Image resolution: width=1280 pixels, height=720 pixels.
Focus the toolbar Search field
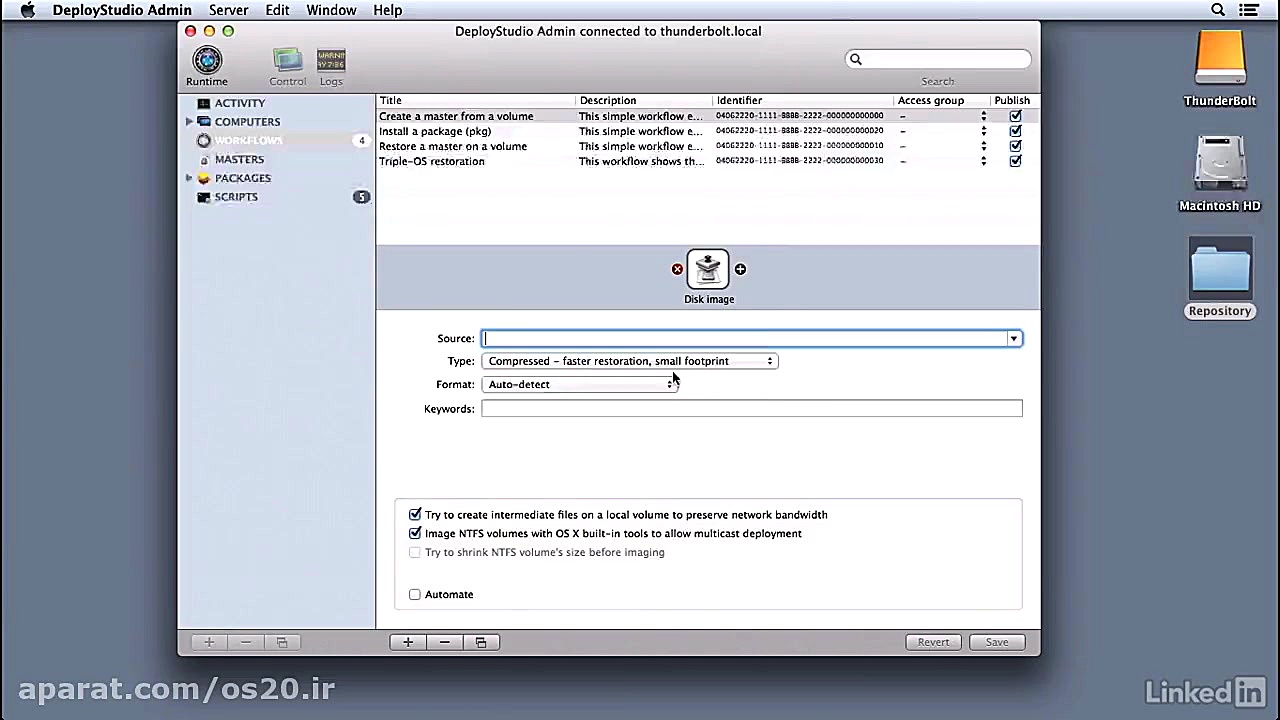click(938, 59)
